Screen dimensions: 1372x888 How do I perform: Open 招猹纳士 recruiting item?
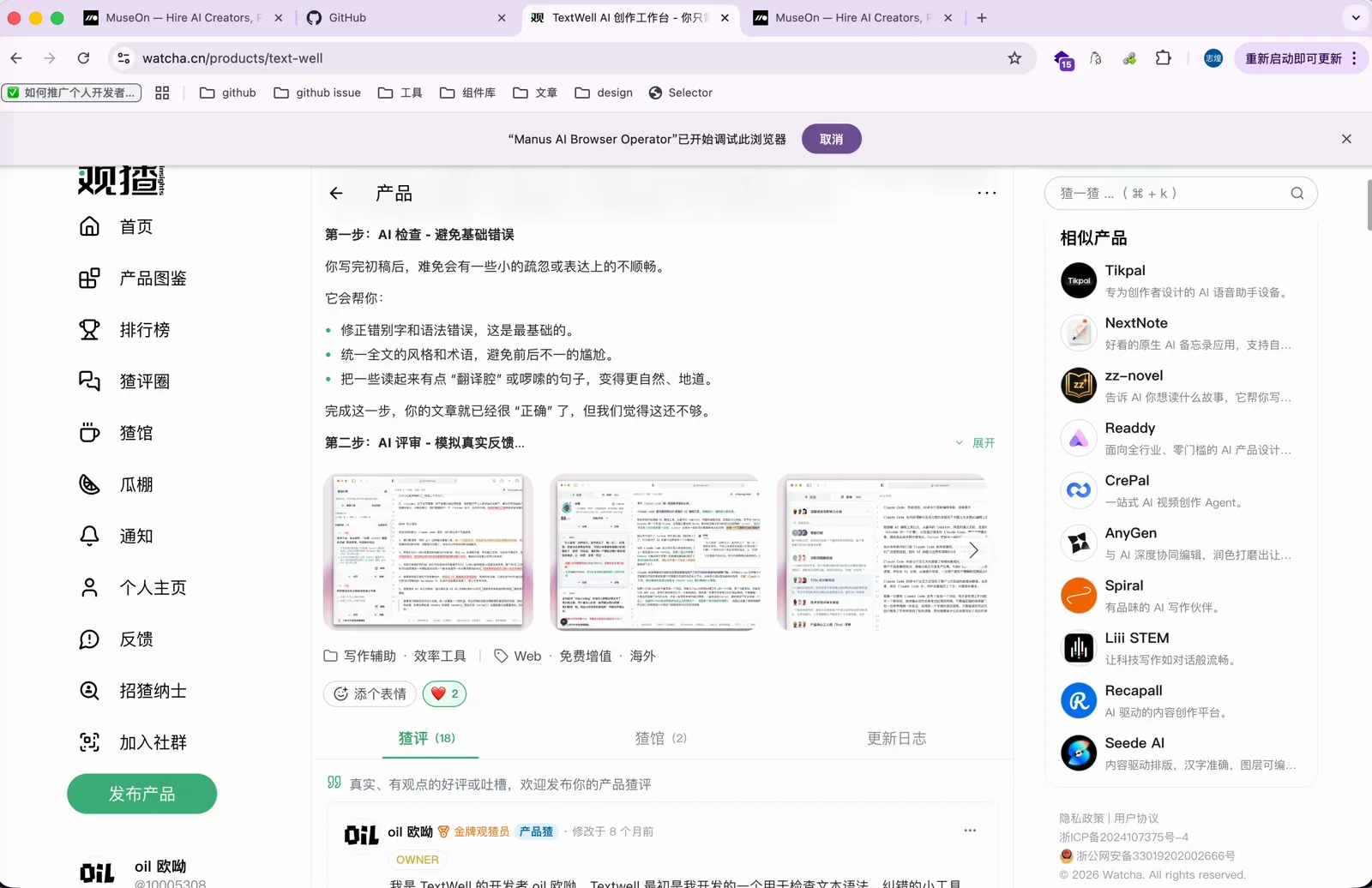pos(132,690)
